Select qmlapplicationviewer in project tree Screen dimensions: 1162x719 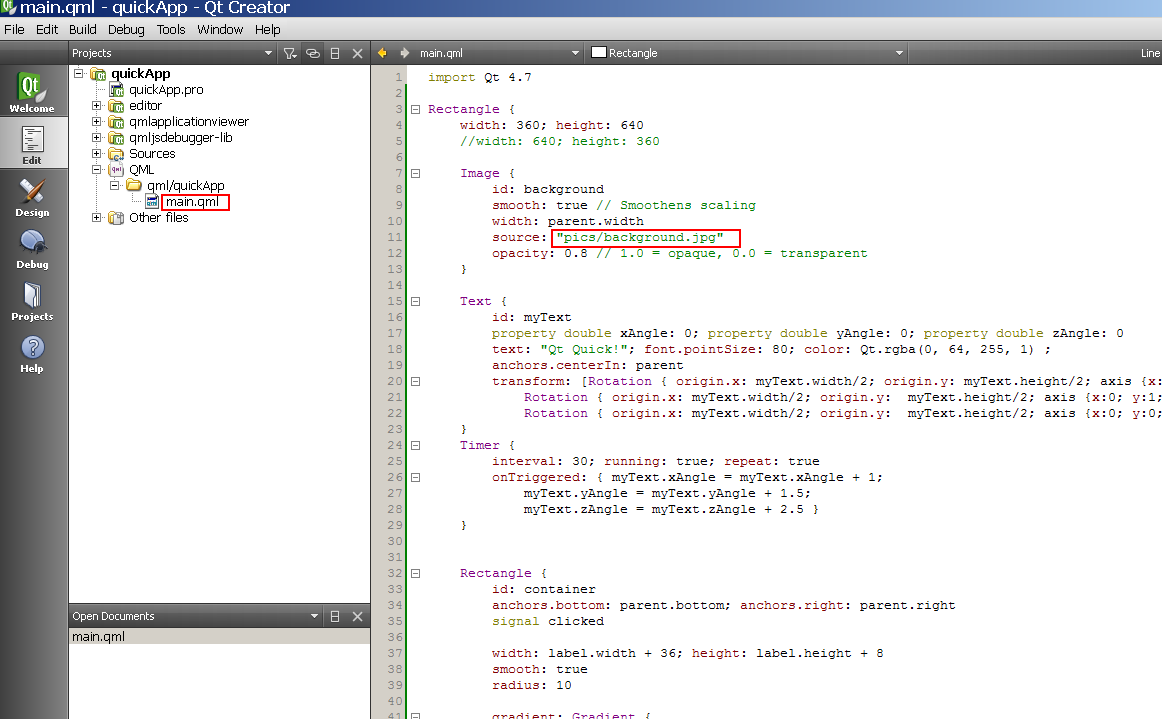point(189,122)
